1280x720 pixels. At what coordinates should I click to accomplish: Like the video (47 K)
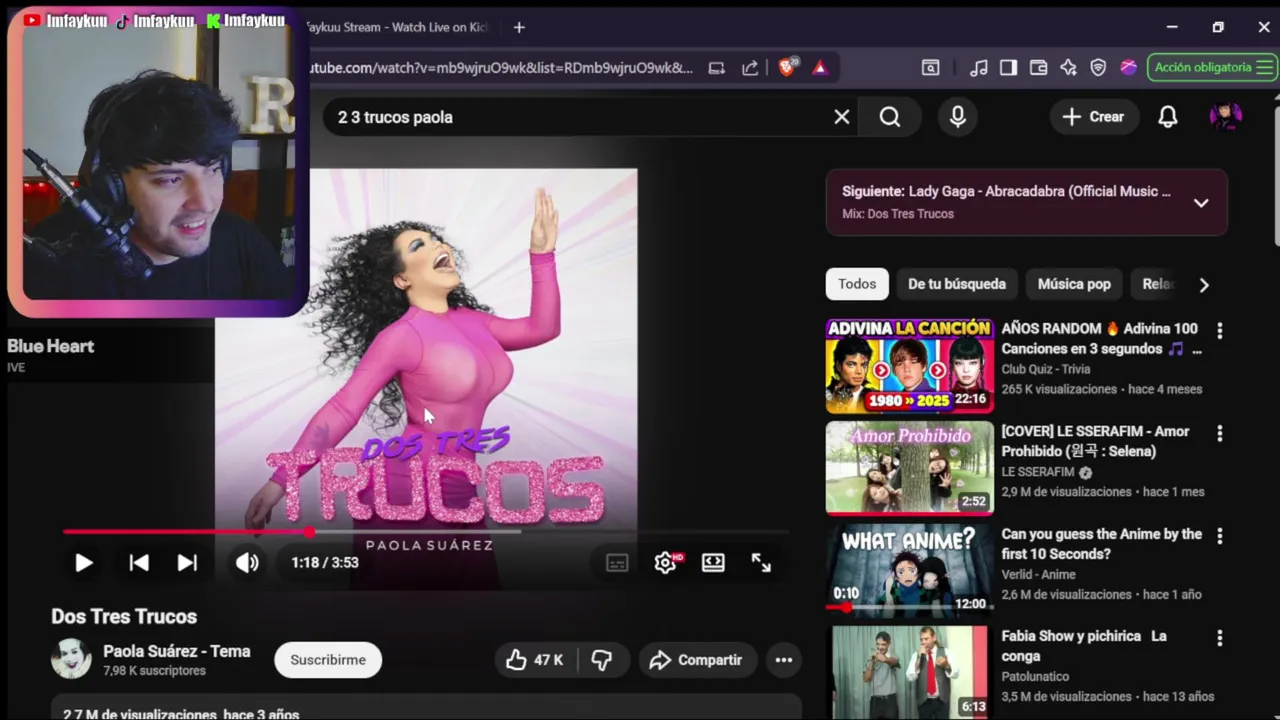535,660
